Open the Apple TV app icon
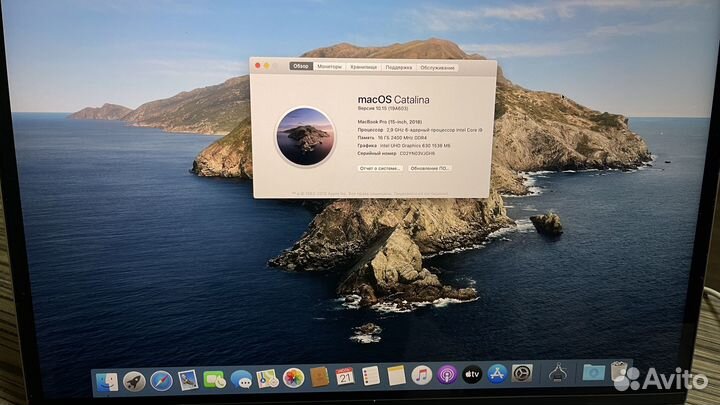Screen dimensions: 720x405 click(x=472, y=374)
